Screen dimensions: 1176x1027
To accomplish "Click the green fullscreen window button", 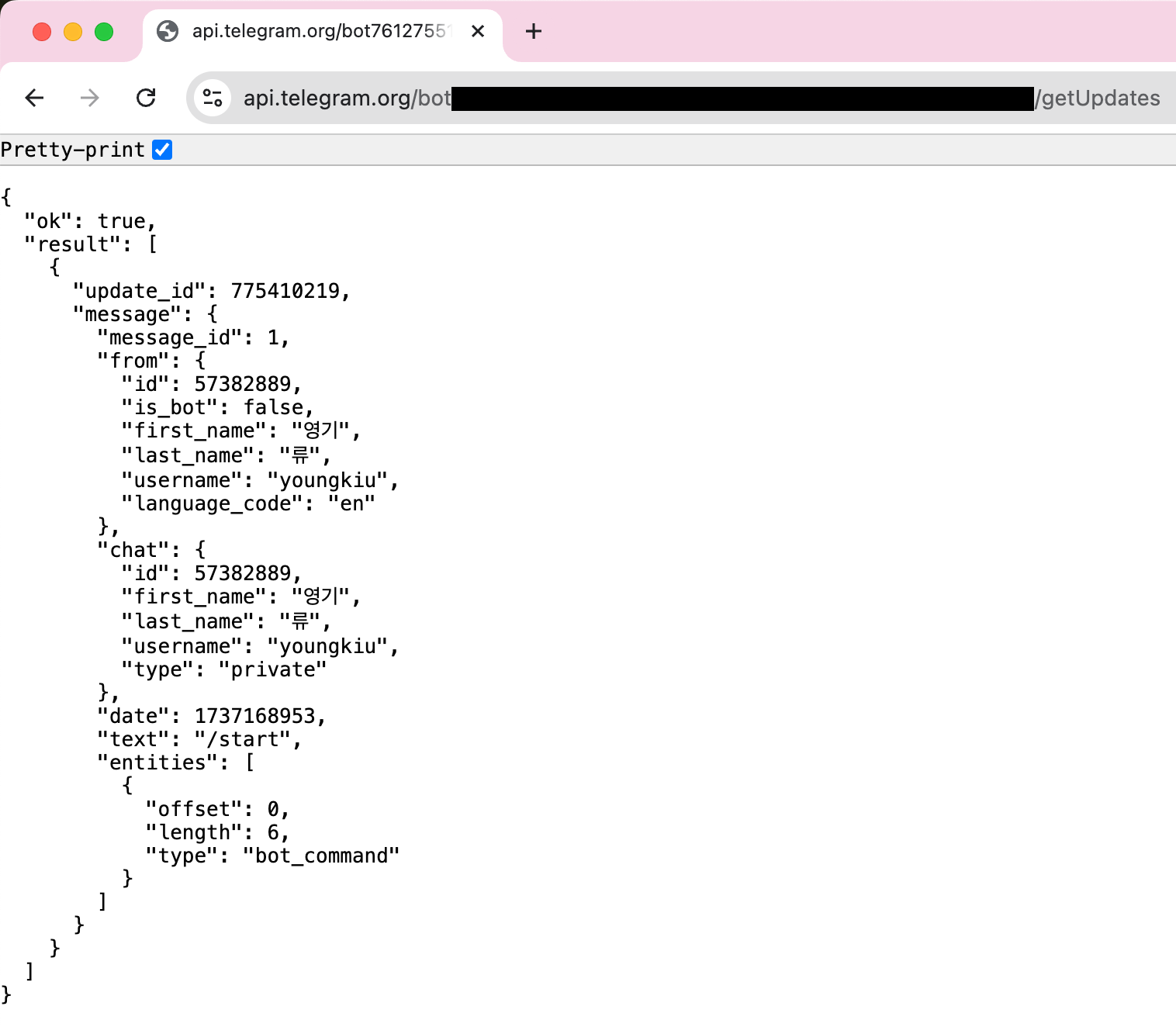I will point(104,32).
